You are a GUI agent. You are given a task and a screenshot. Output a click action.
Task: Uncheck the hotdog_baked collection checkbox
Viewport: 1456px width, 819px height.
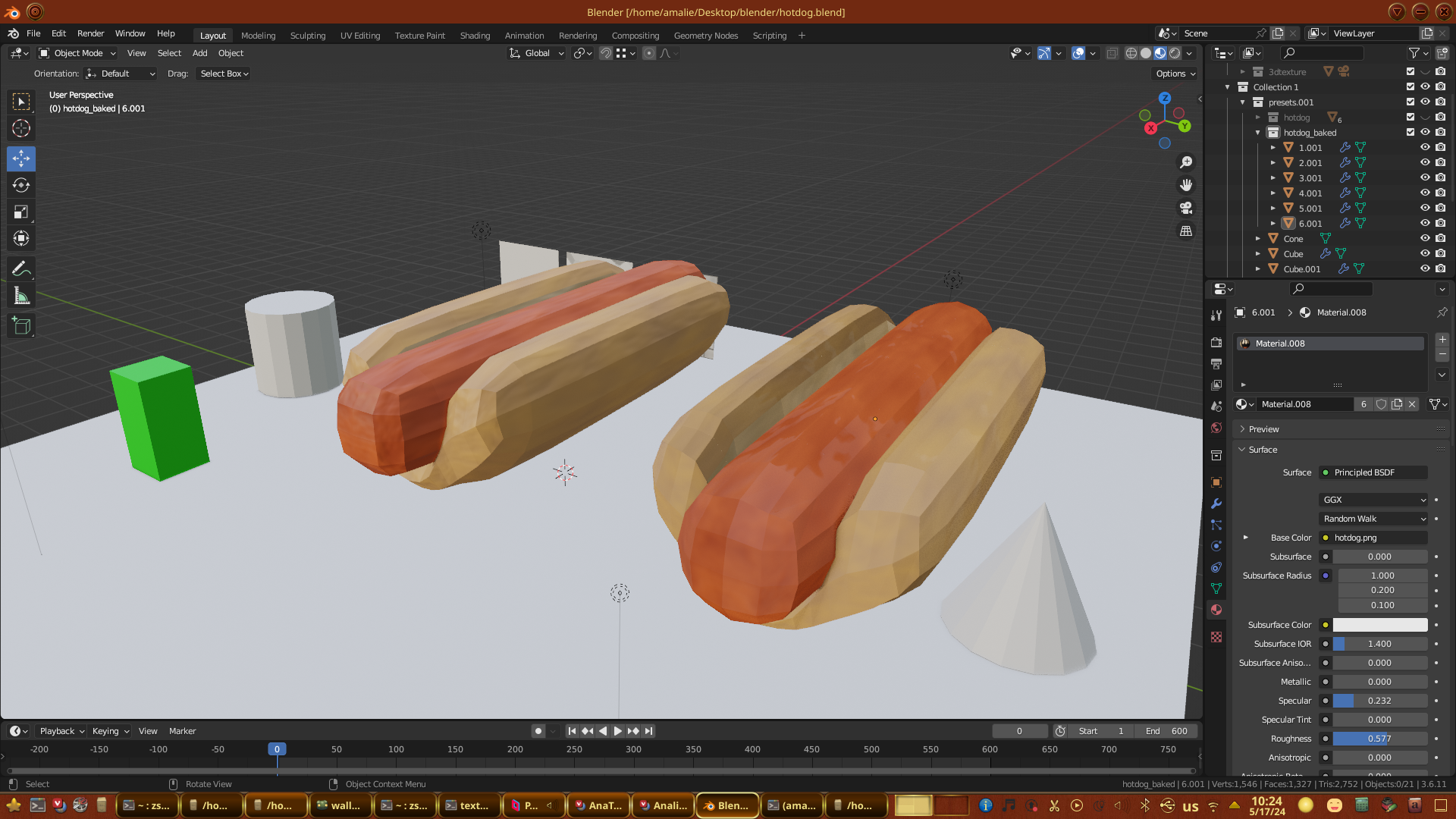(x=1410, y=133)
